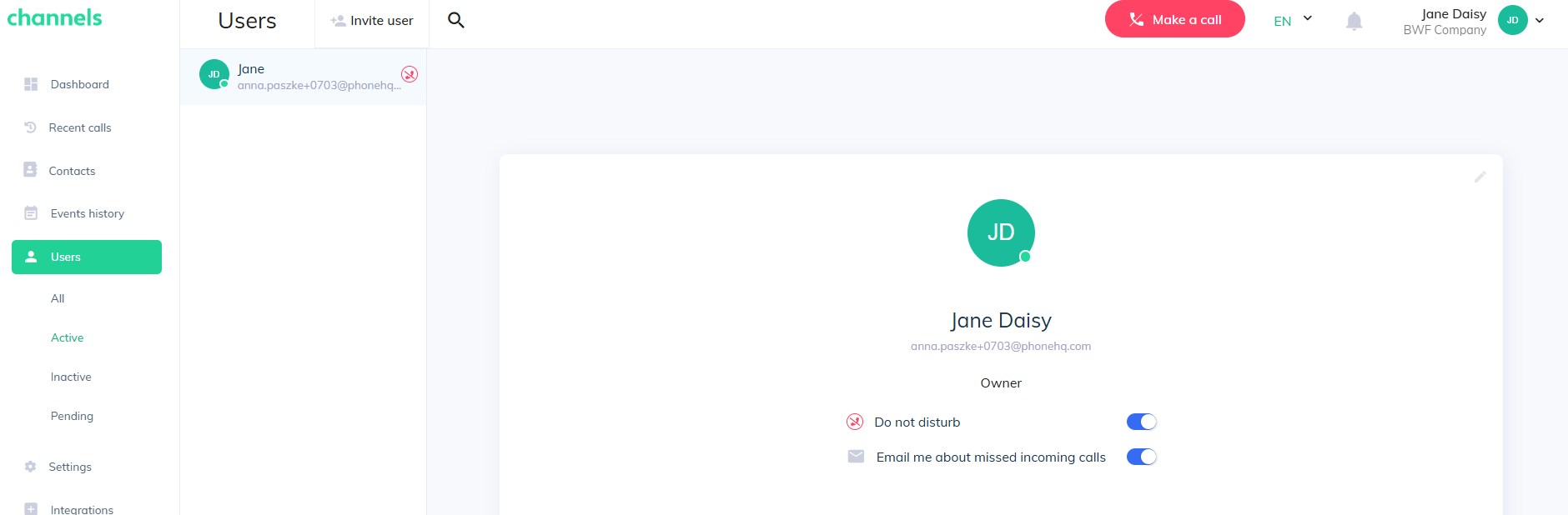Turn off the Do not disturb switch
The image size is (1568, 515).
click(1142, 422)
